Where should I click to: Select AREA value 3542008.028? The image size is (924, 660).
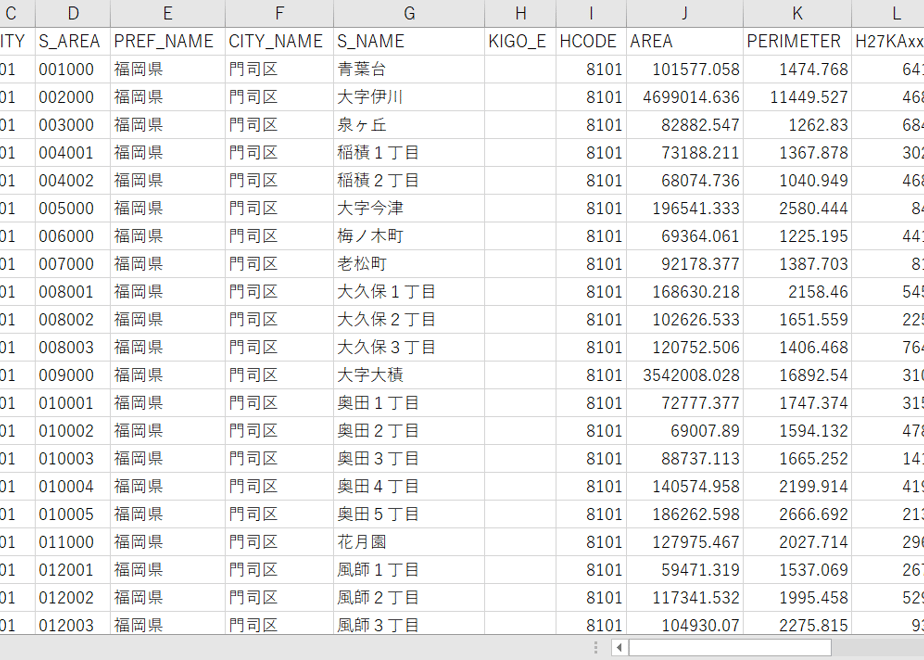(685, 375)
